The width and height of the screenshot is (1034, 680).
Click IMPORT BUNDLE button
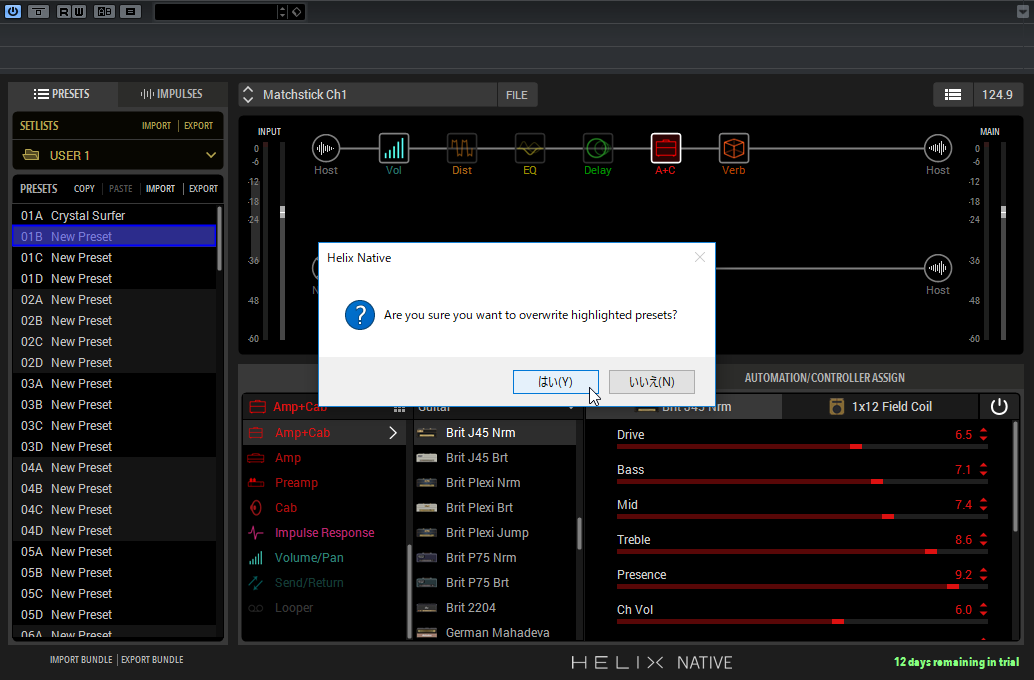pyautogui.click(x=81, y=660)
